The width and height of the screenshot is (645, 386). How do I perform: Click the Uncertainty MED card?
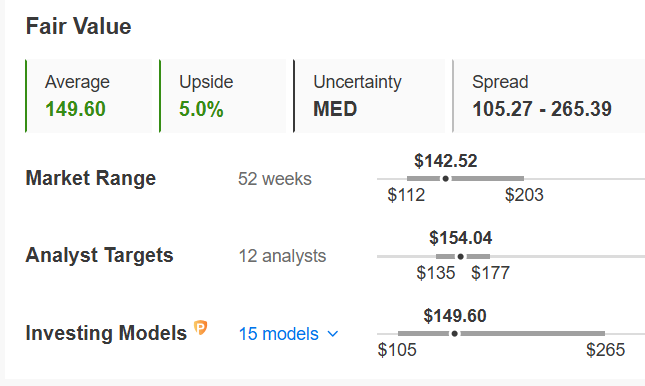click(x=369, y=96)
